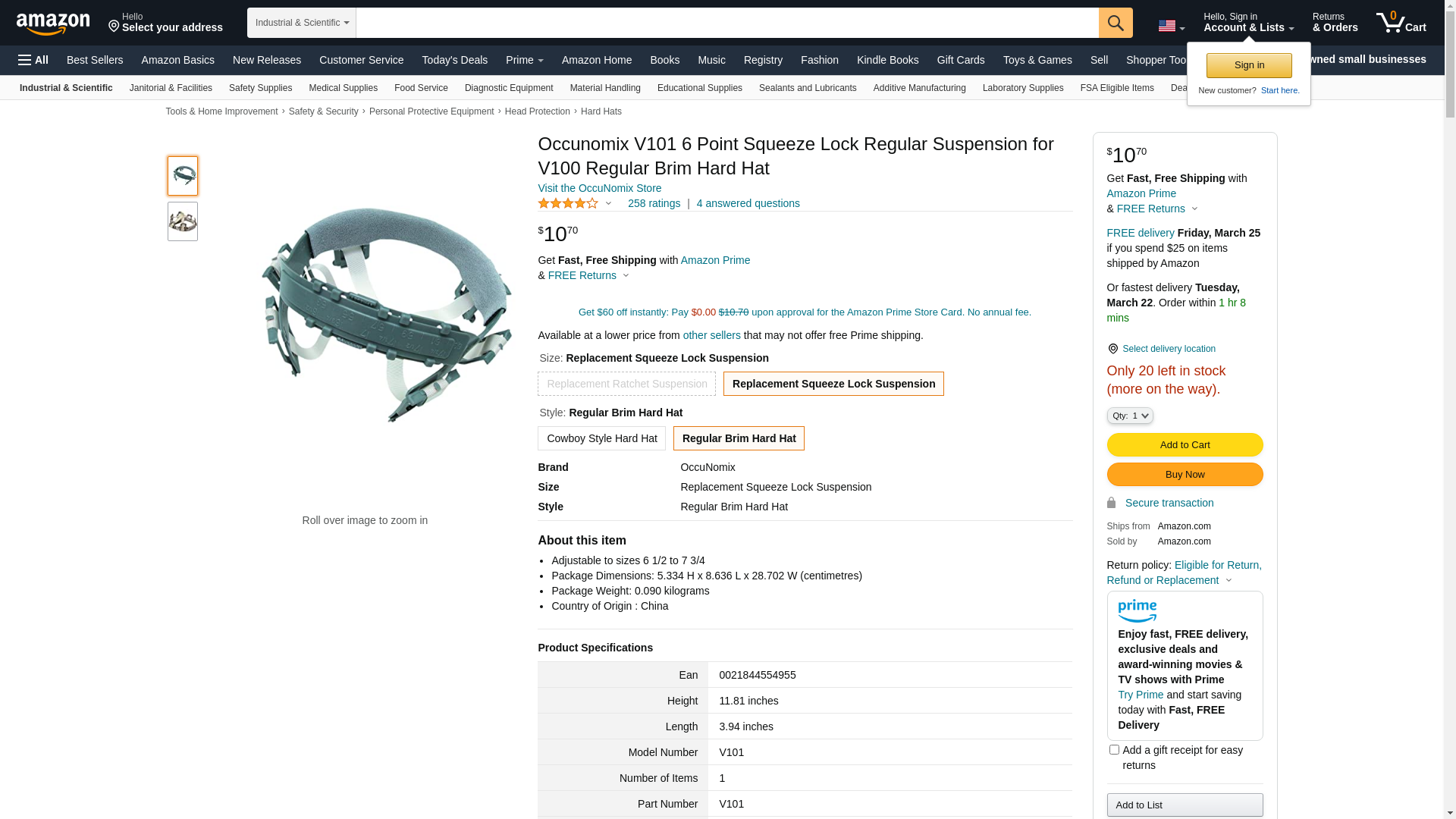Select Cowboy Style Hard Hat option
Image resolution: width=1456 pixels, height=819 pixels.
(601, 438)
